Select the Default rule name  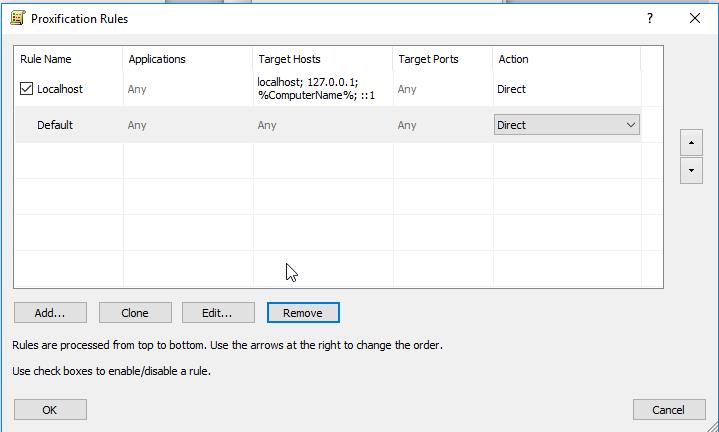click(55, 125)
